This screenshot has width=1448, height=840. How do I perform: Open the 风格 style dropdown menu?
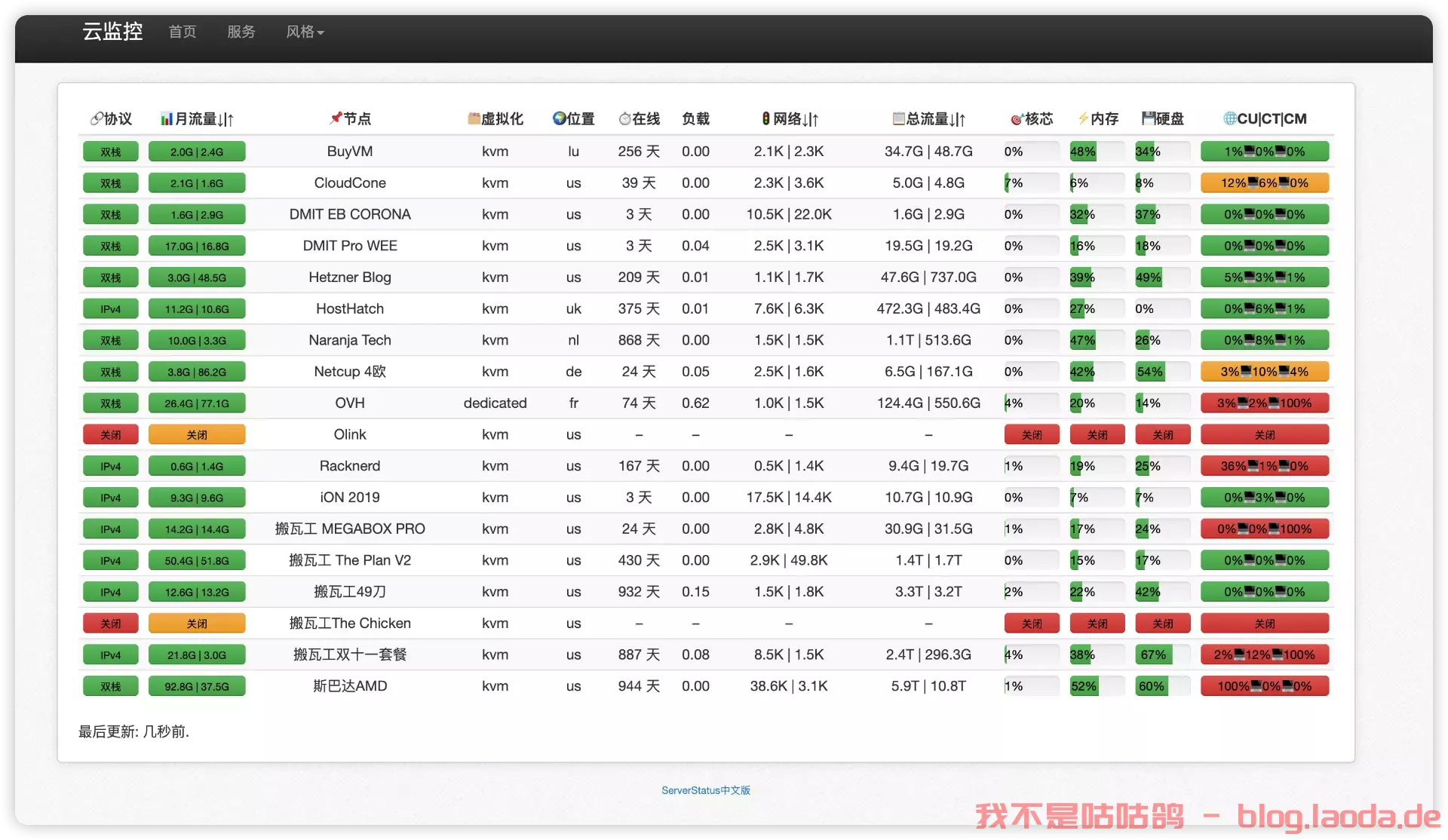coord(305,32)
